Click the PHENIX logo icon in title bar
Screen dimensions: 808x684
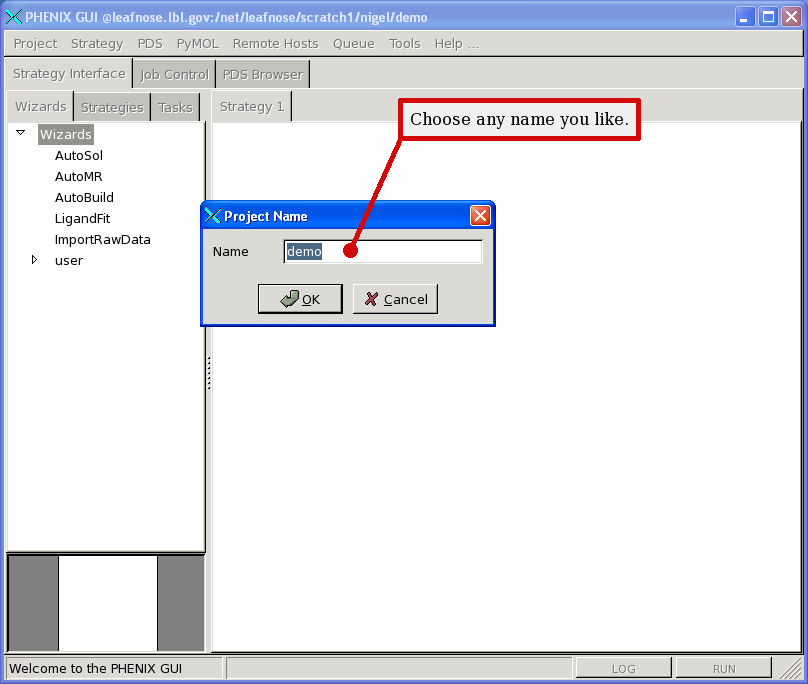(14, 17)
